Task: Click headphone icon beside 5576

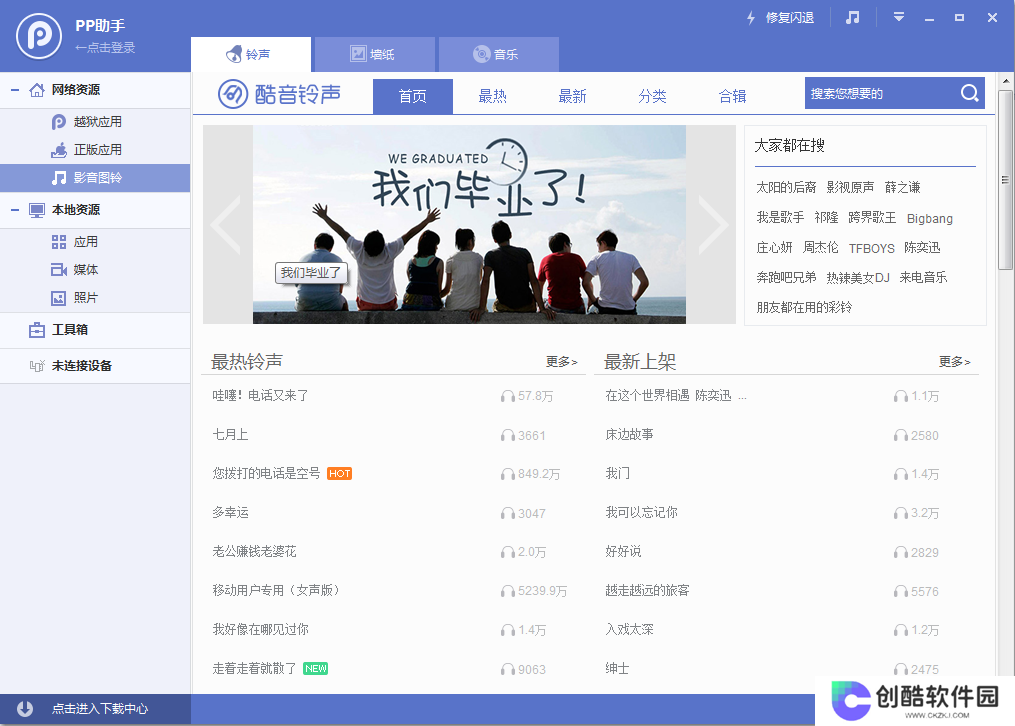Action: pos(900,591)
